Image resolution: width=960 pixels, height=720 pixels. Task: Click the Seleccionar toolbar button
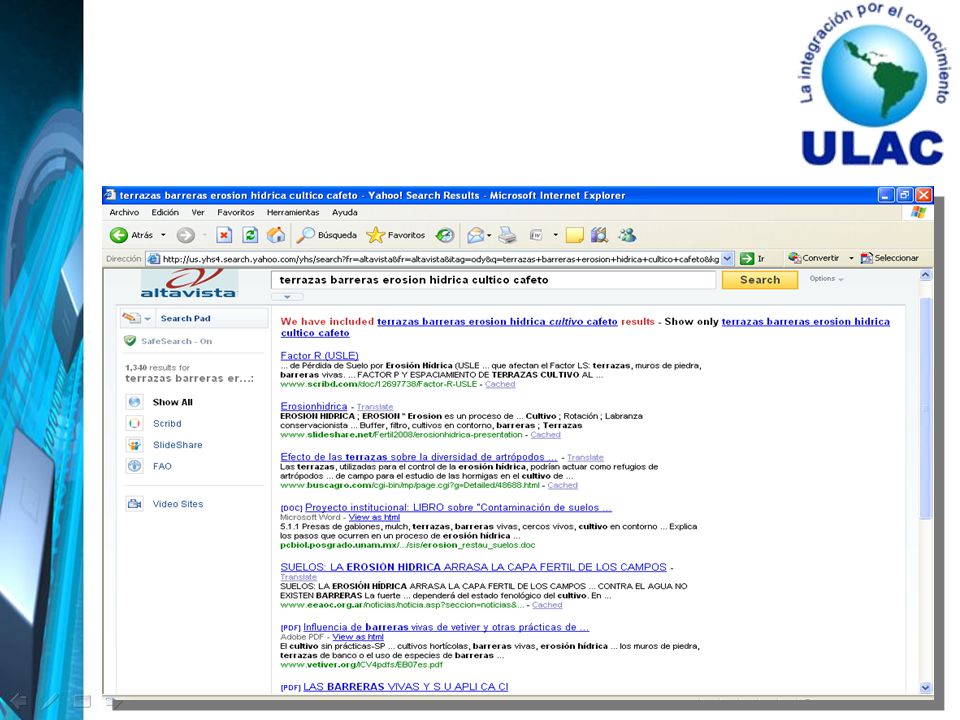click(x=890, y=258)
